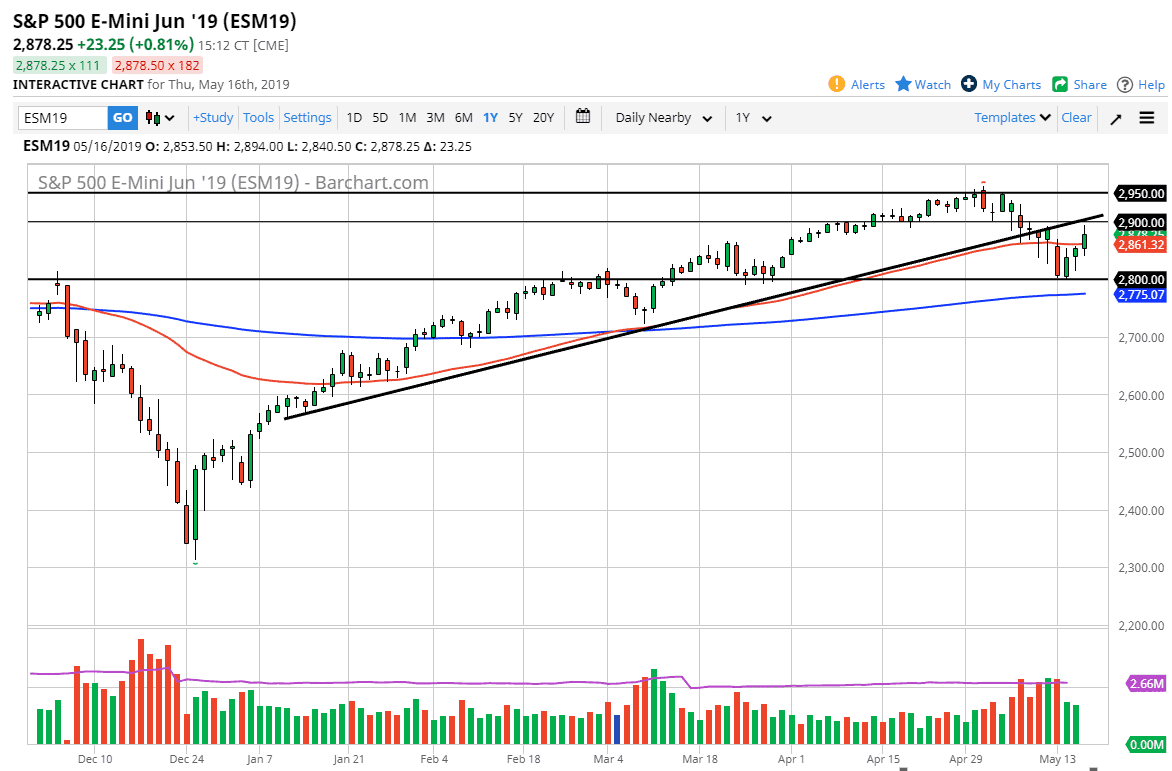Open the Tools menu

tap(259, 117)
